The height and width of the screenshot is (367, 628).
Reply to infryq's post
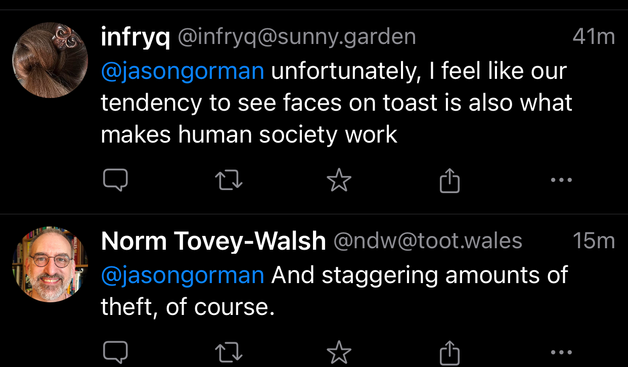tap(115, 179)
